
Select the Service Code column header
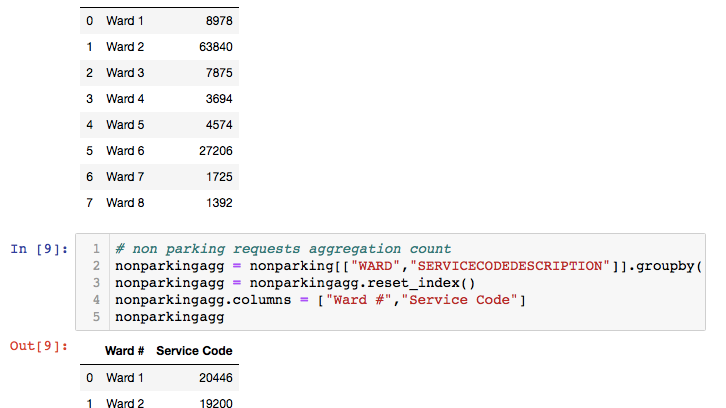[x=194, y=352]
